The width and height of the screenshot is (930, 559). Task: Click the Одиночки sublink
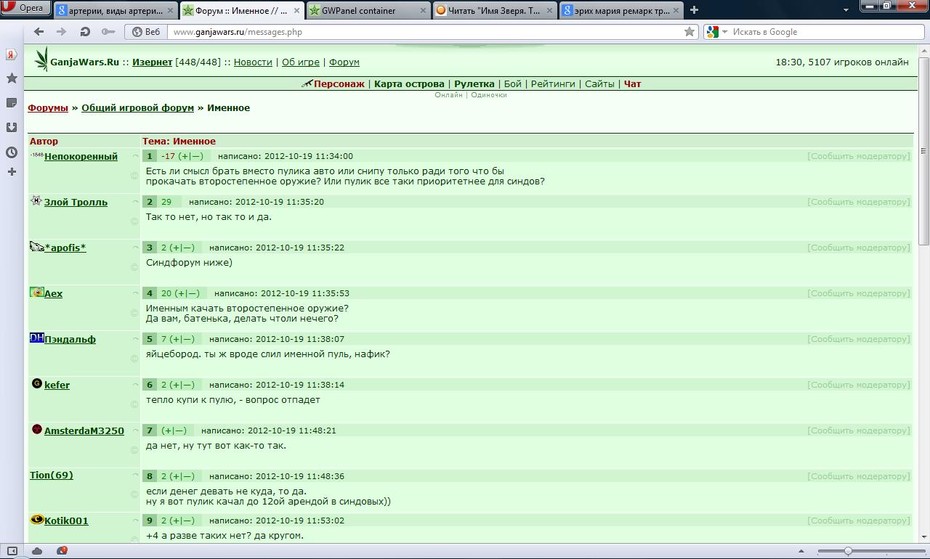pyautogui.click(x=489, y=95)
